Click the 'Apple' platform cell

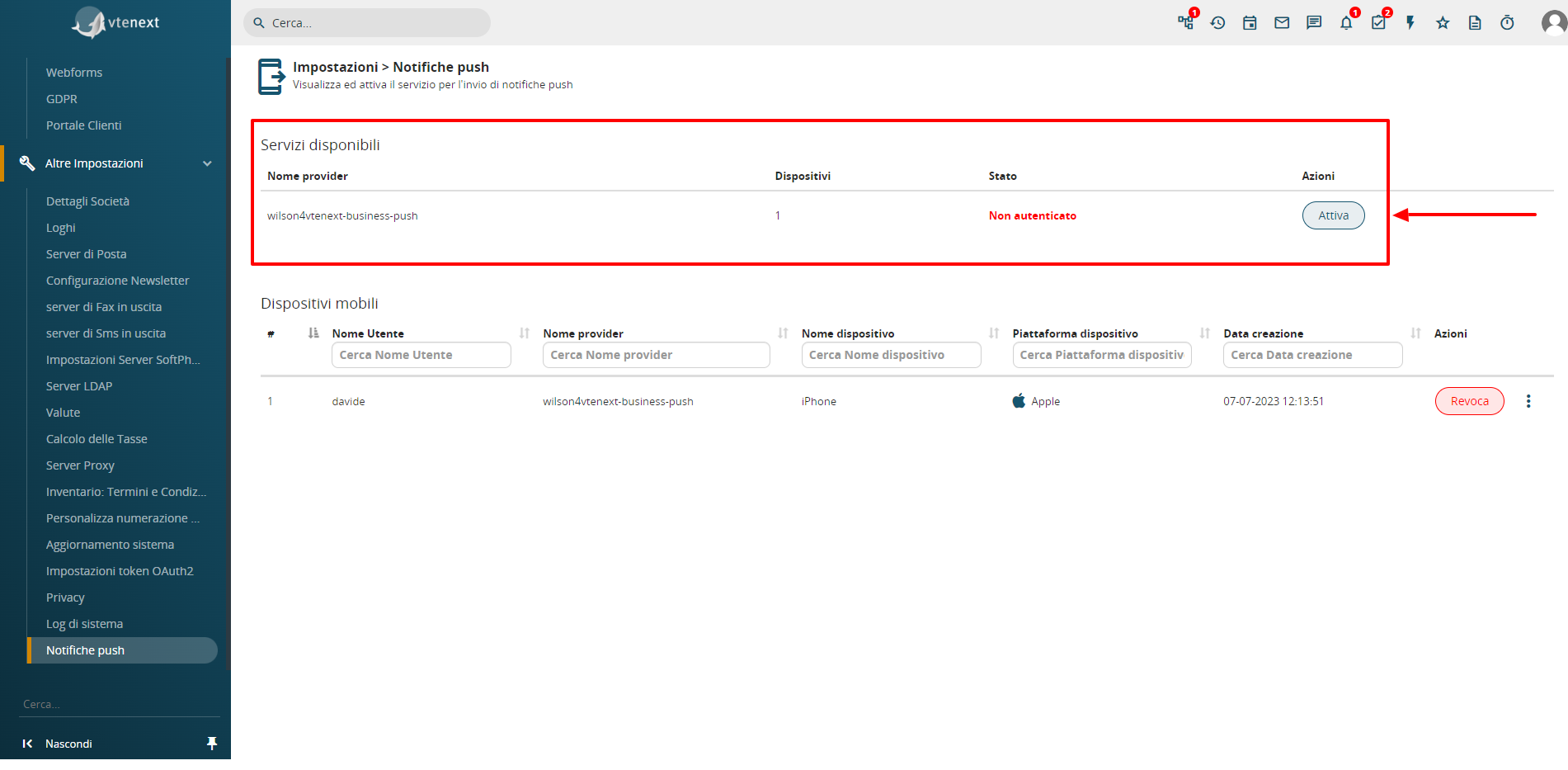click(x=1036, y=401)
